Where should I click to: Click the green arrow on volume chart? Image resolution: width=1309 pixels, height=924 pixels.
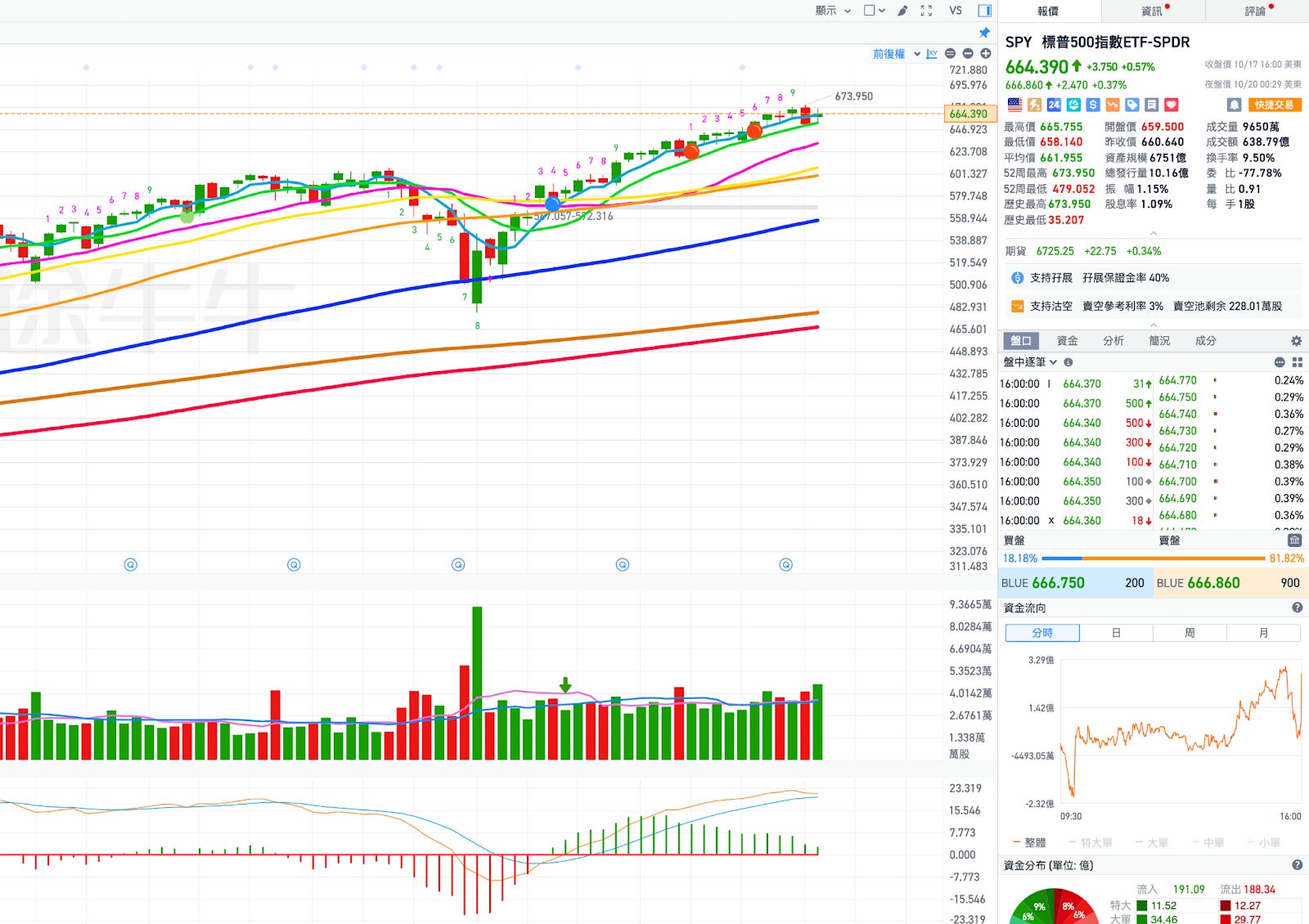pyautogui.click(x=565, y=684)
